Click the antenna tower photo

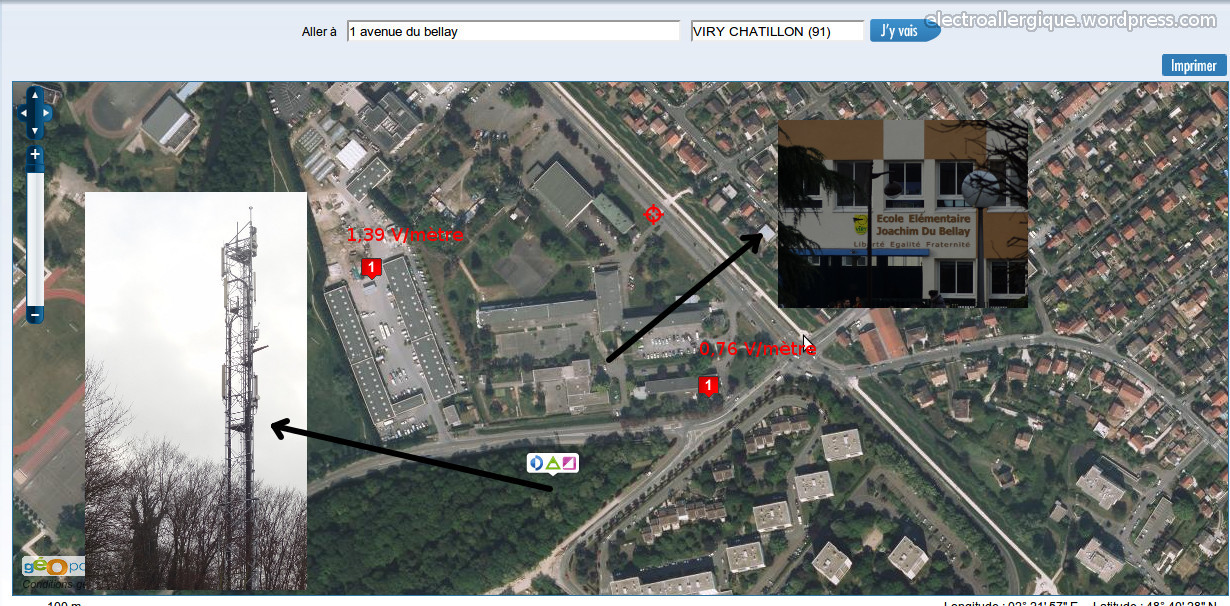point(195,390)
